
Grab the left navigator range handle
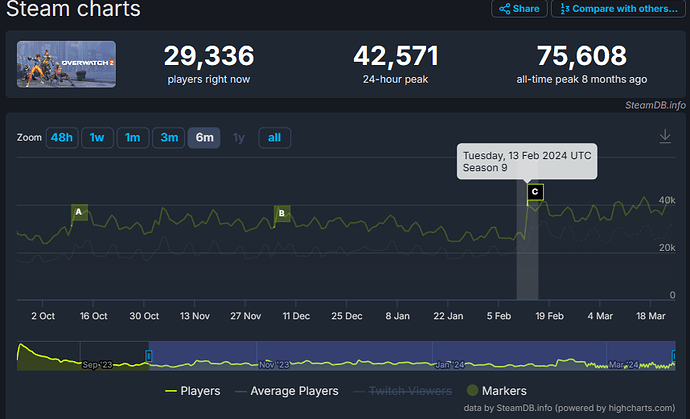click(x=149, y=356)
